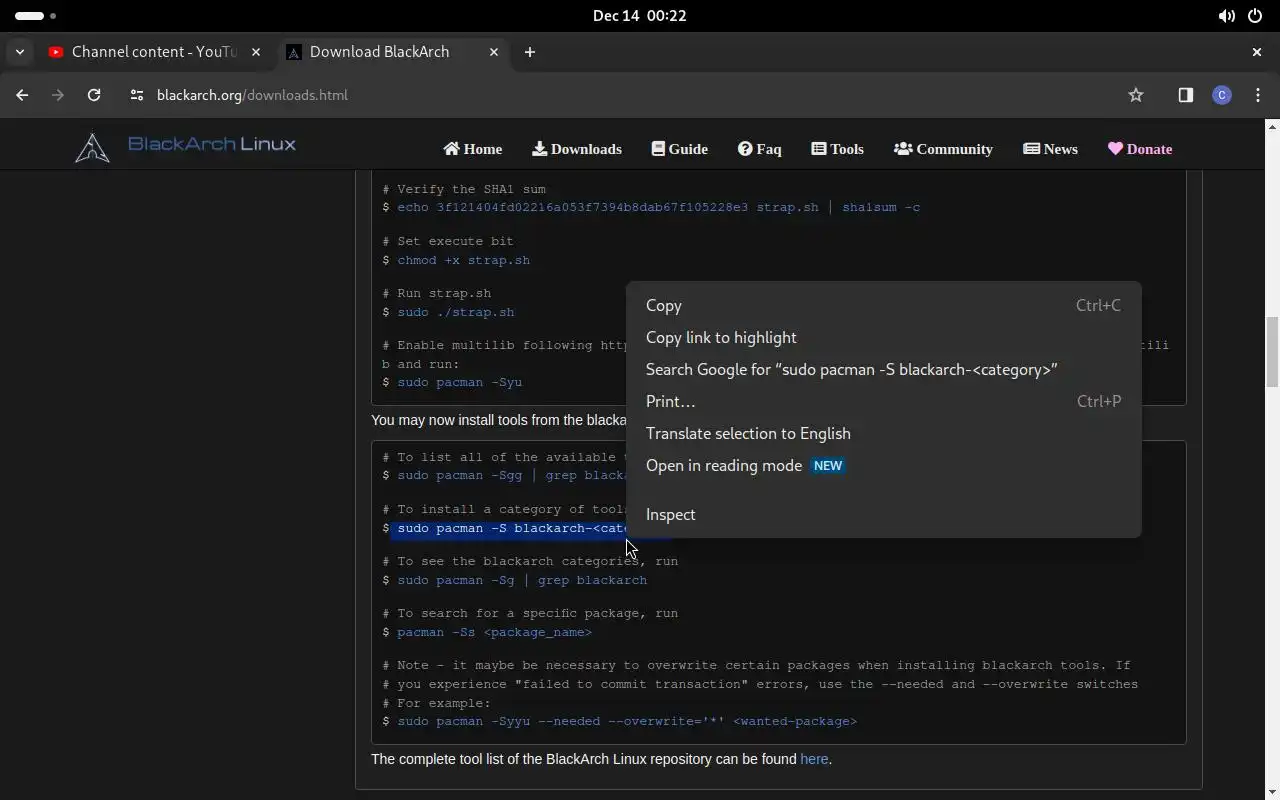Expand the tab search dropdown arrow
Image resolution: width=1280 pixels, height=800 pixels.
point(20,52)
